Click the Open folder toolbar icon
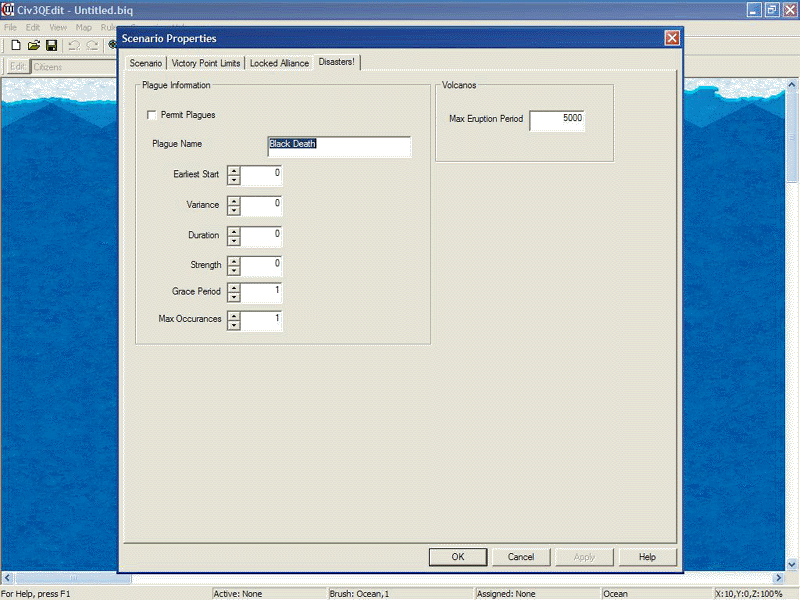This screenshot has height=600, width=800. (x=33, y=45)
